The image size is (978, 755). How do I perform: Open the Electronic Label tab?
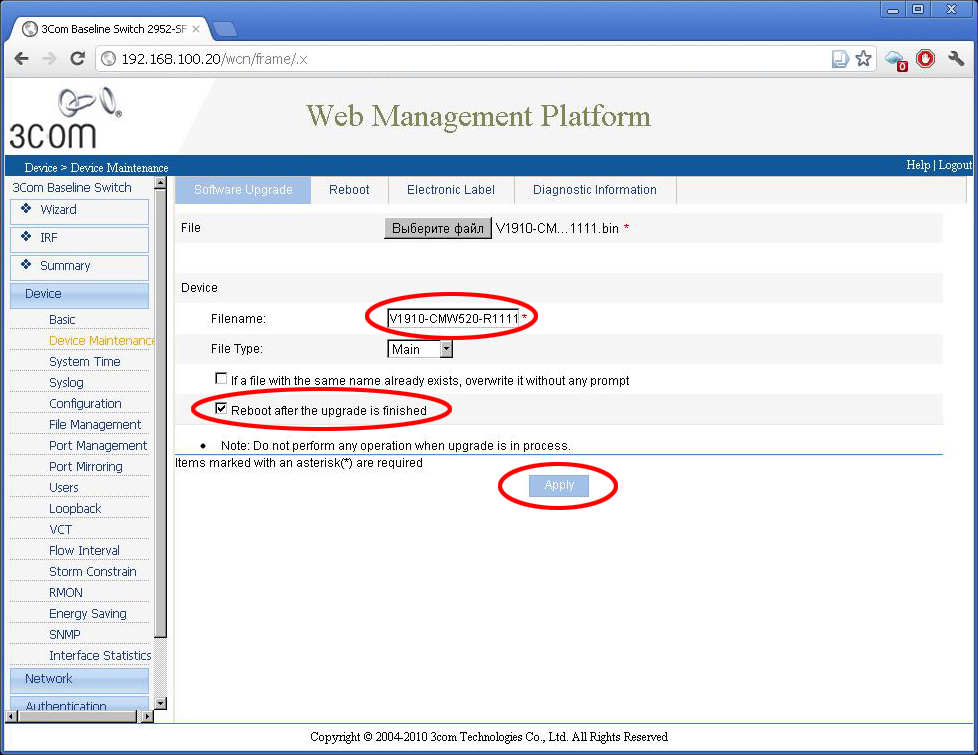[451, 190]
